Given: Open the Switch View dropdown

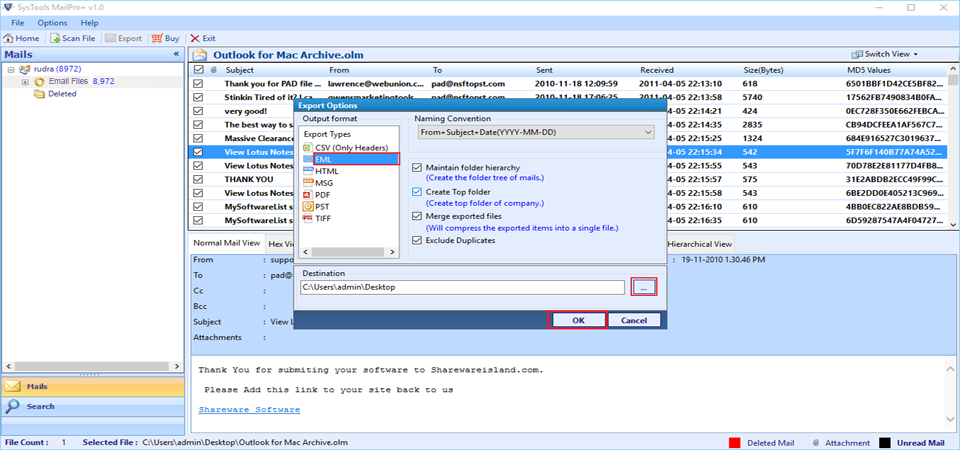Looking at the screenshot, I should click(x=883, y=54).
